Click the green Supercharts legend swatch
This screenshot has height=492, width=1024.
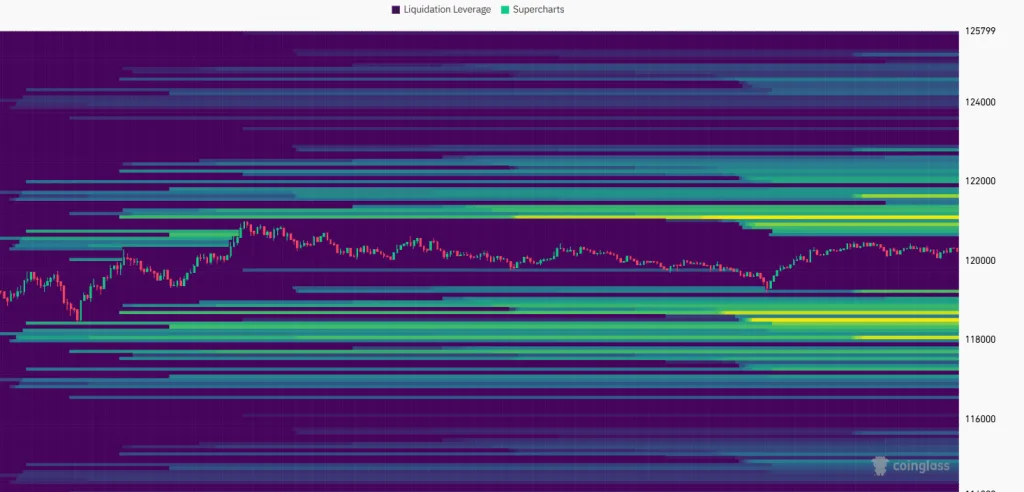(x=506, y=9)
